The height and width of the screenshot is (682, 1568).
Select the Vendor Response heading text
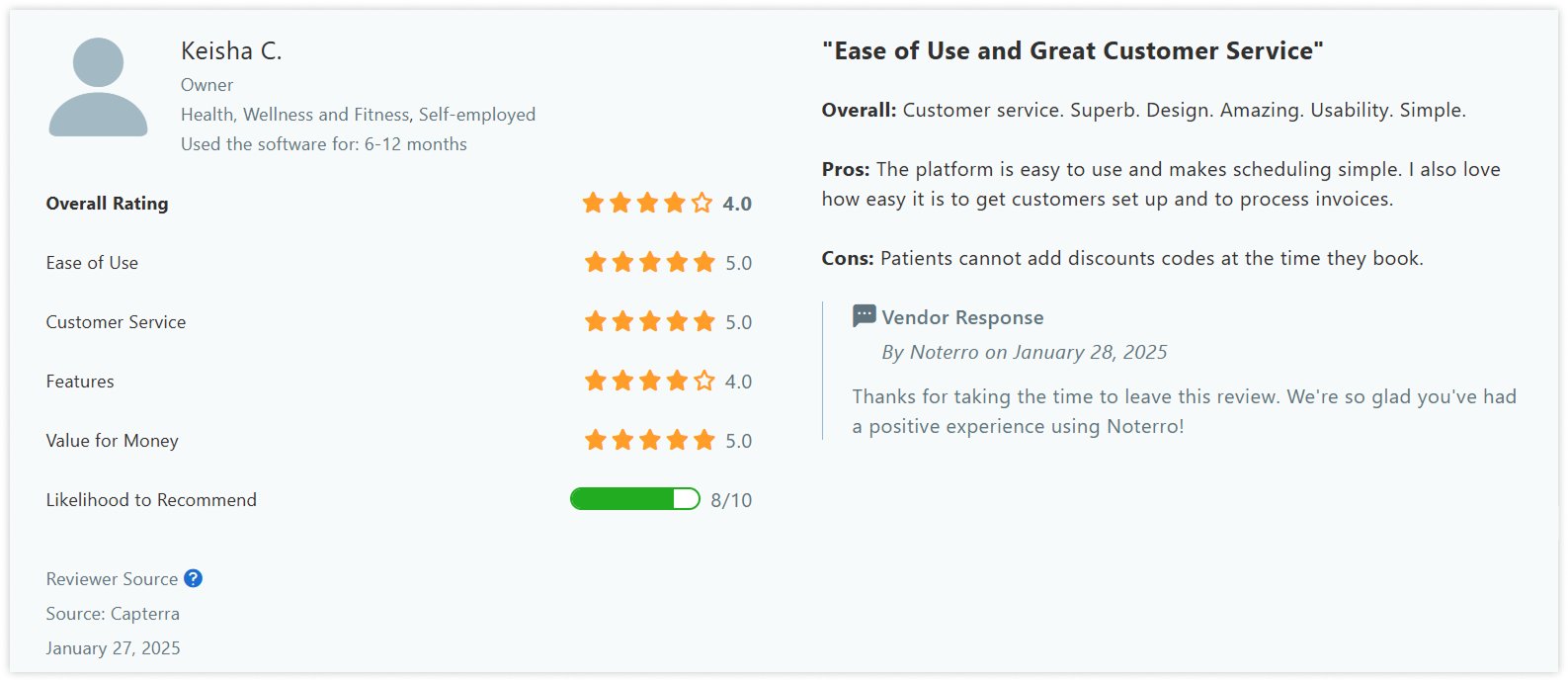pos(962,317)
